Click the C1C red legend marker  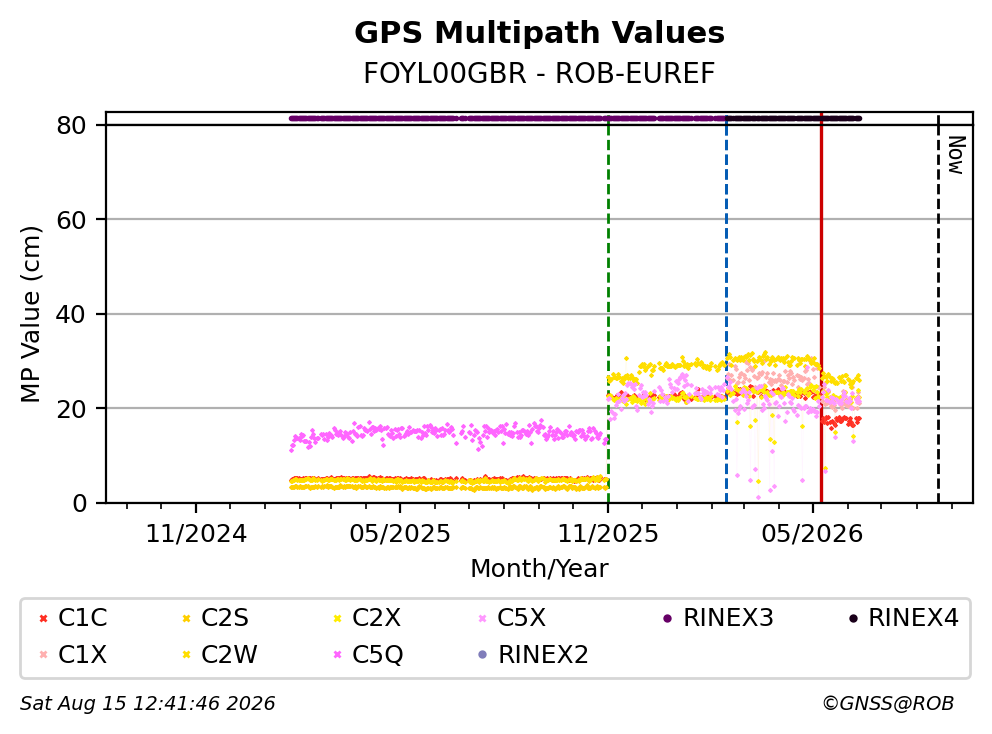click(x=43, y=618)
